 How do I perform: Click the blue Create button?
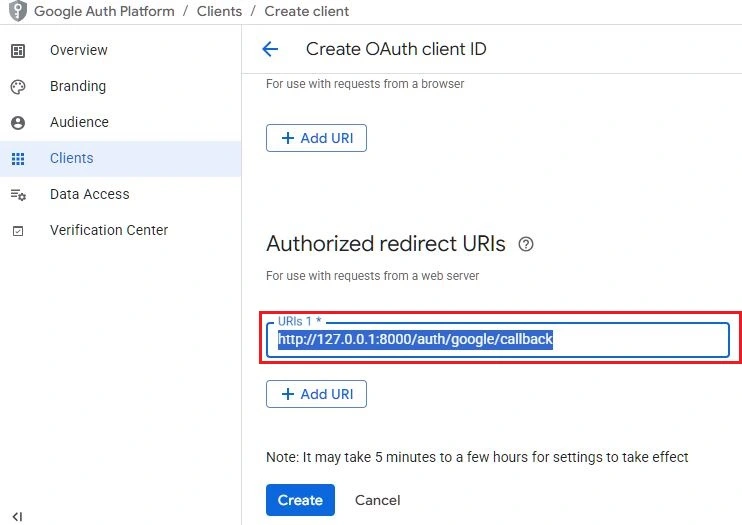point(300,500)
